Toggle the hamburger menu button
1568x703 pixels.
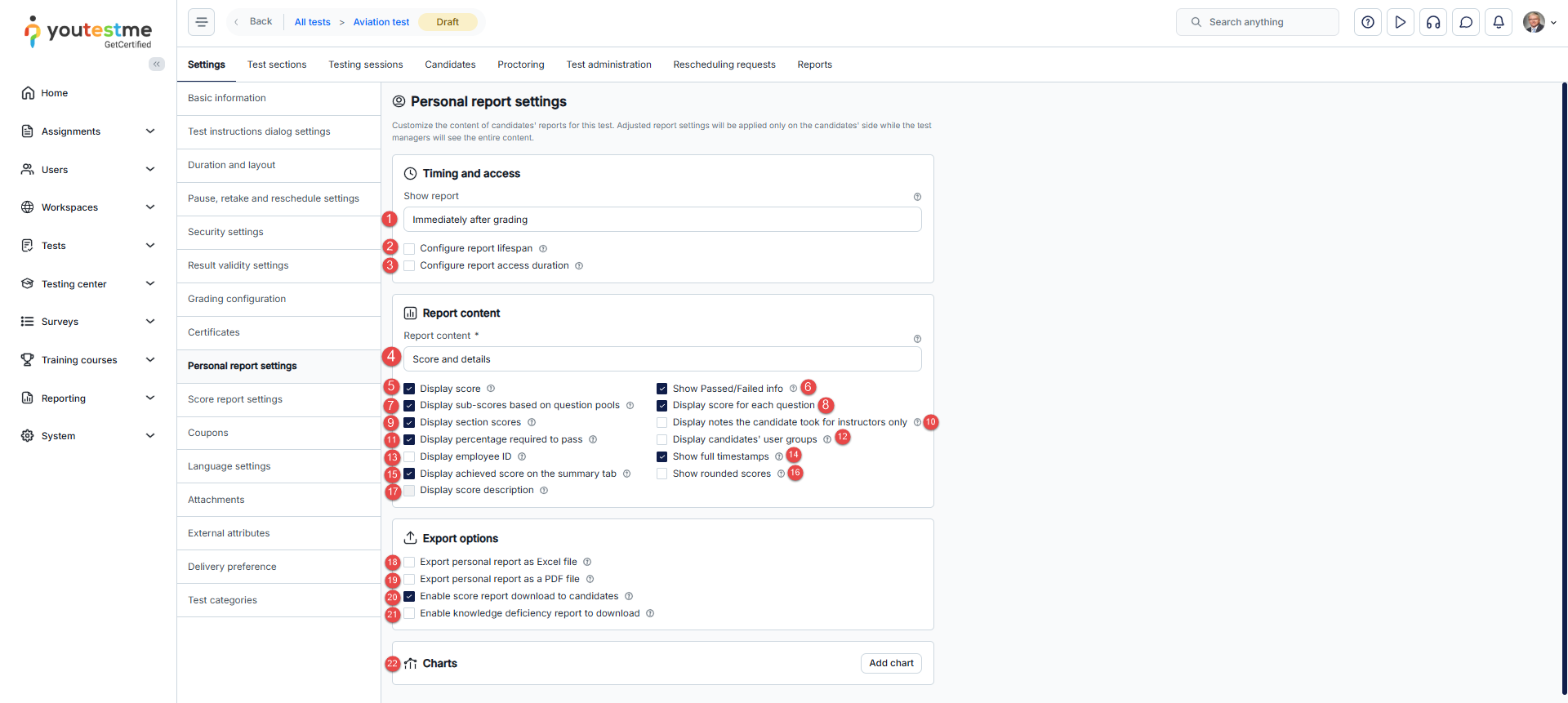point(201,22)
